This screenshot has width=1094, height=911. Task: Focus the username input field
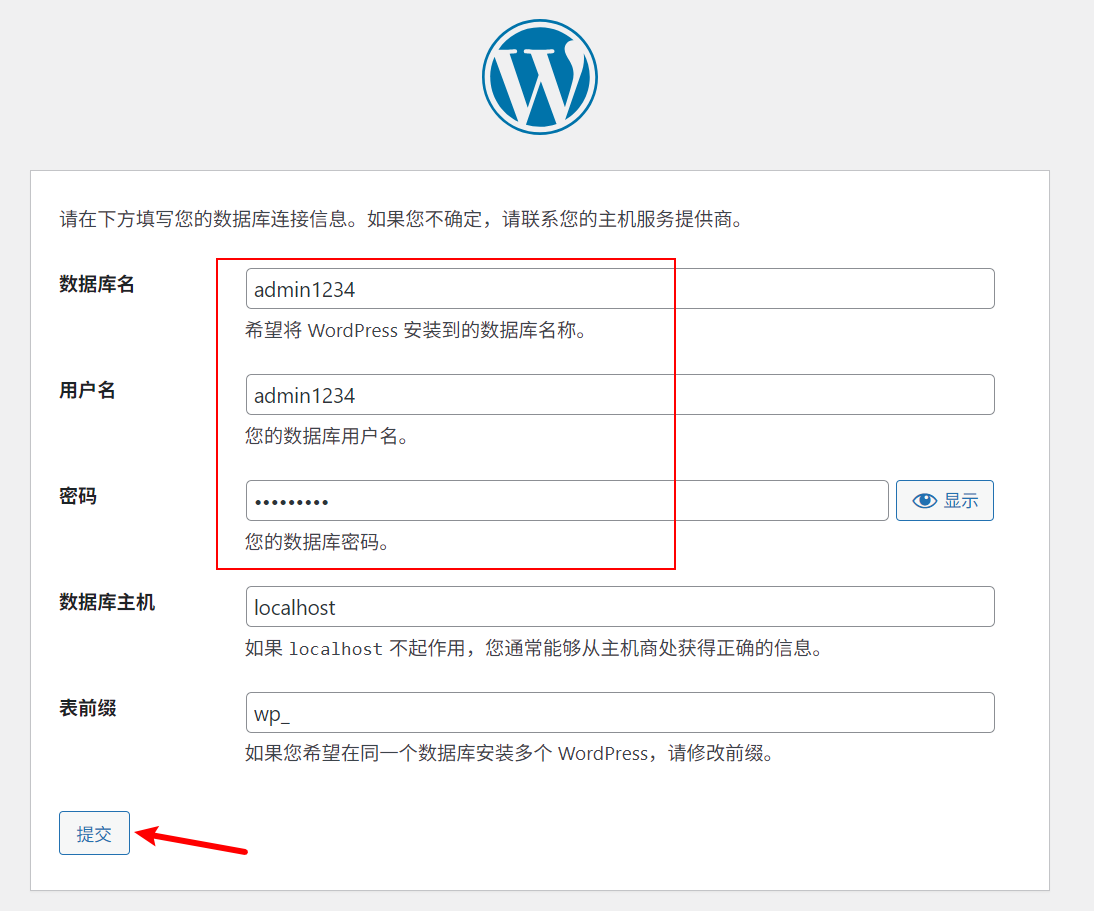point(620,395)
